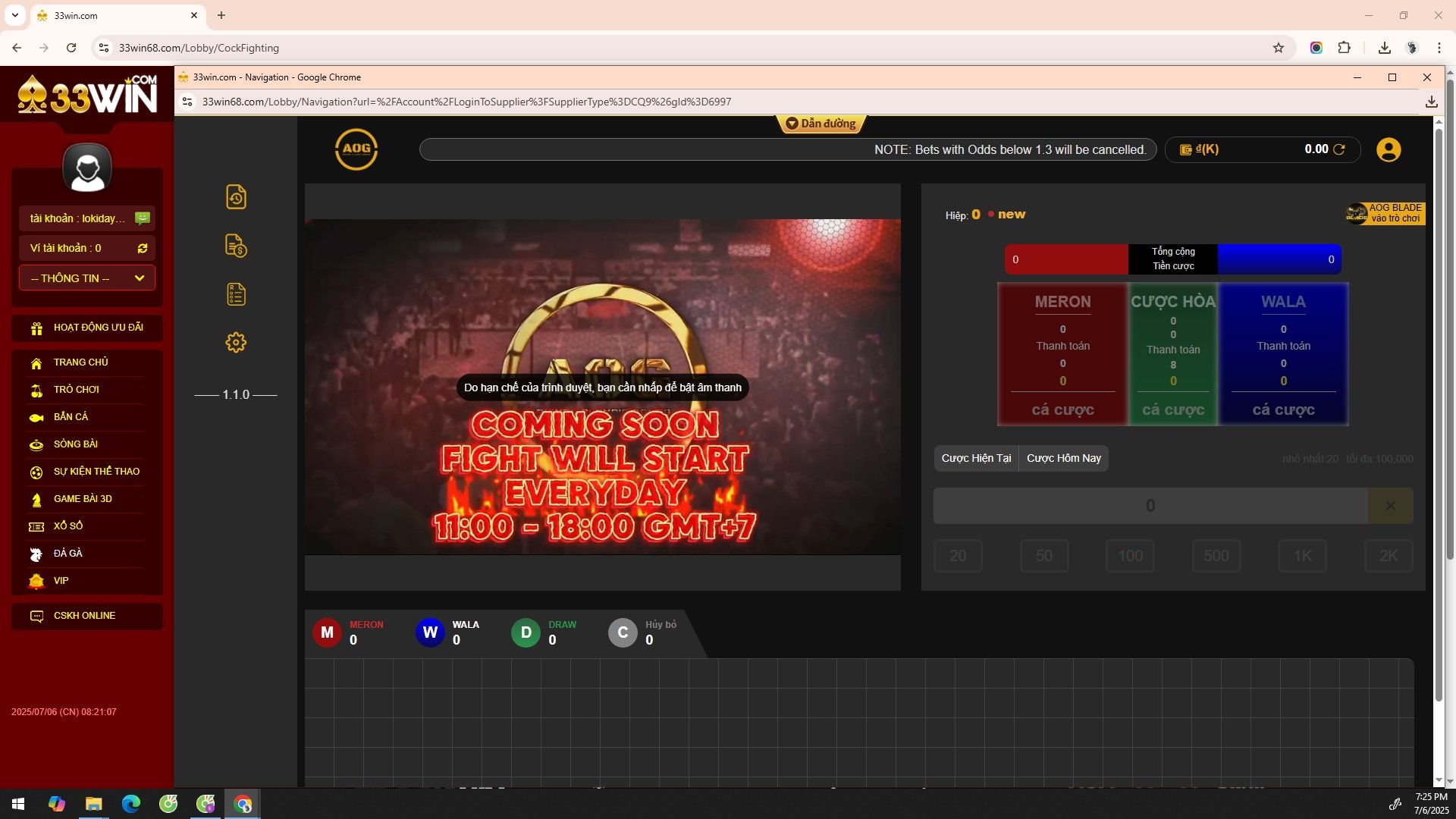This screenshot has width=1456, height=819.
Task: Open the Chrome extensions puzzle icon
Action: 1345,48
